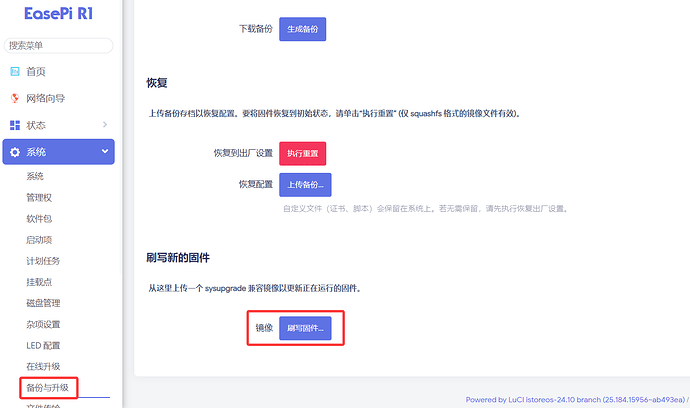Collapse the 系统 menu chevron
The width and height of the screenshot is (690, 408).
pos(105,152)
